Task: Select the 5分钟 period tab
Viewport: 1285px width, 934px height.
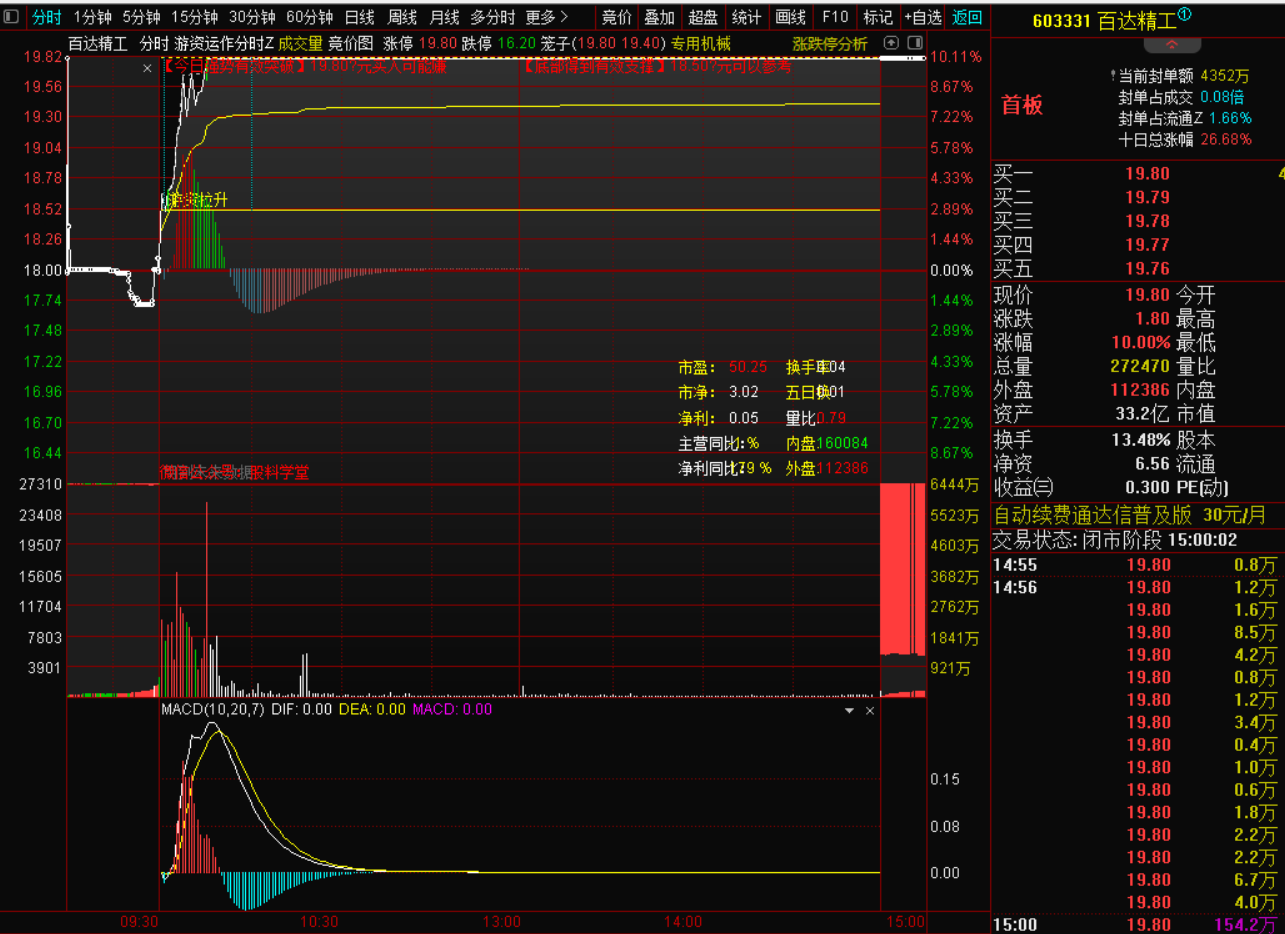Action: (x=141, y=17)
